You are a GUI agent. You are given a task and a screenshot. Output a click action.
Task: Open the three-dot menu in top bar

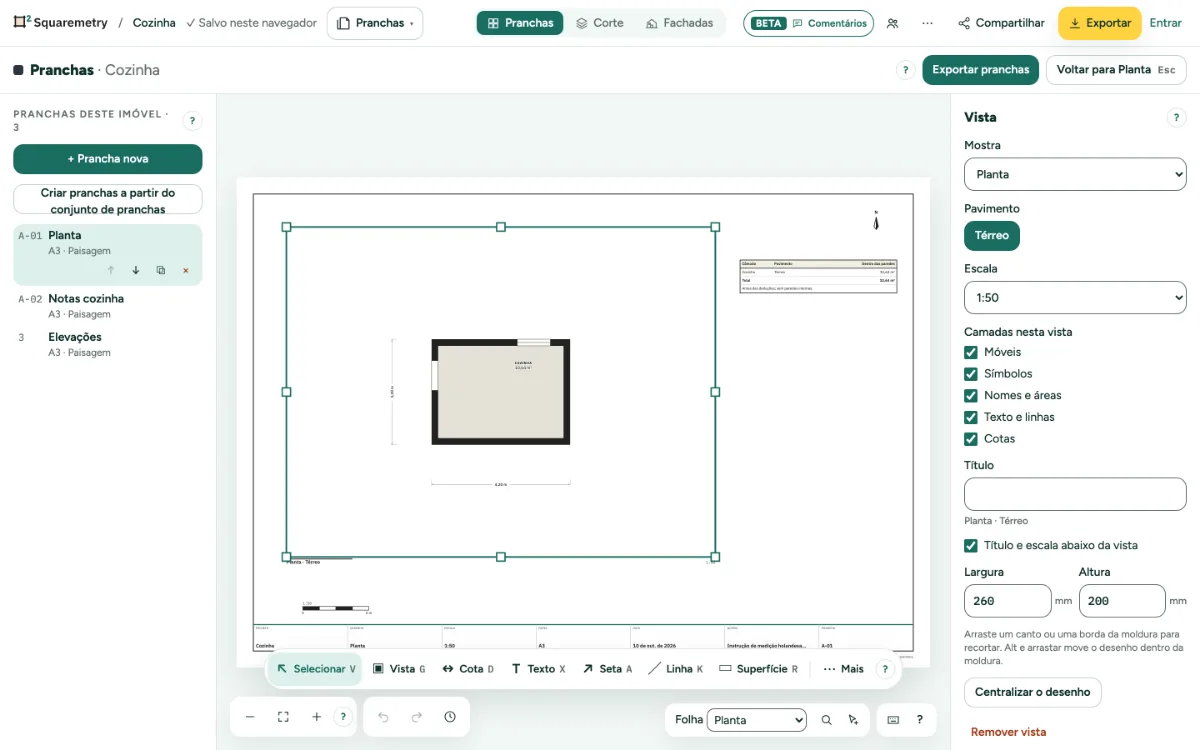[927, 23]
